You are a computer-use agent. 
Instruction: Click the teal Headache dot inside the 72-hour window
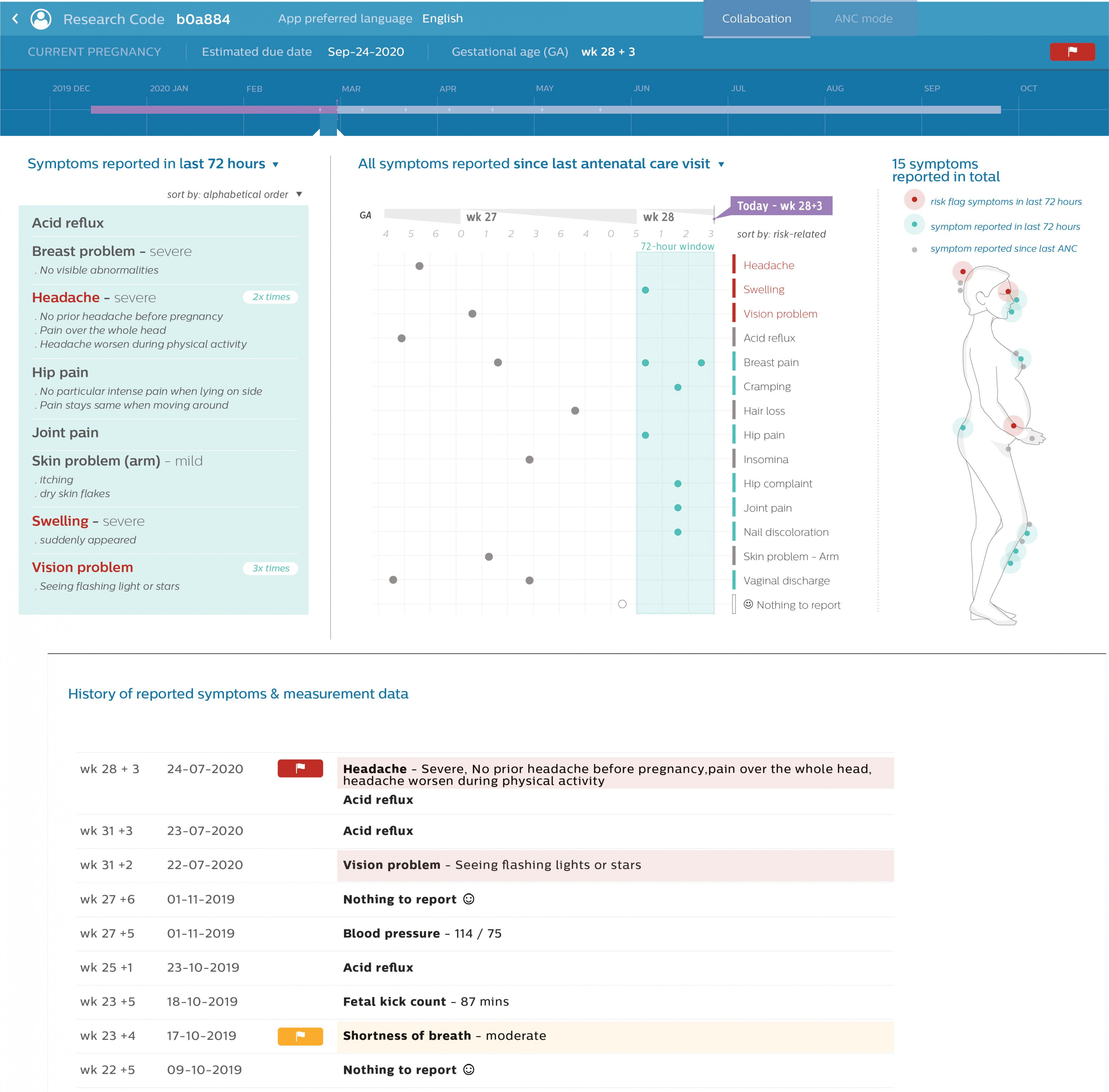coord(646,290)
